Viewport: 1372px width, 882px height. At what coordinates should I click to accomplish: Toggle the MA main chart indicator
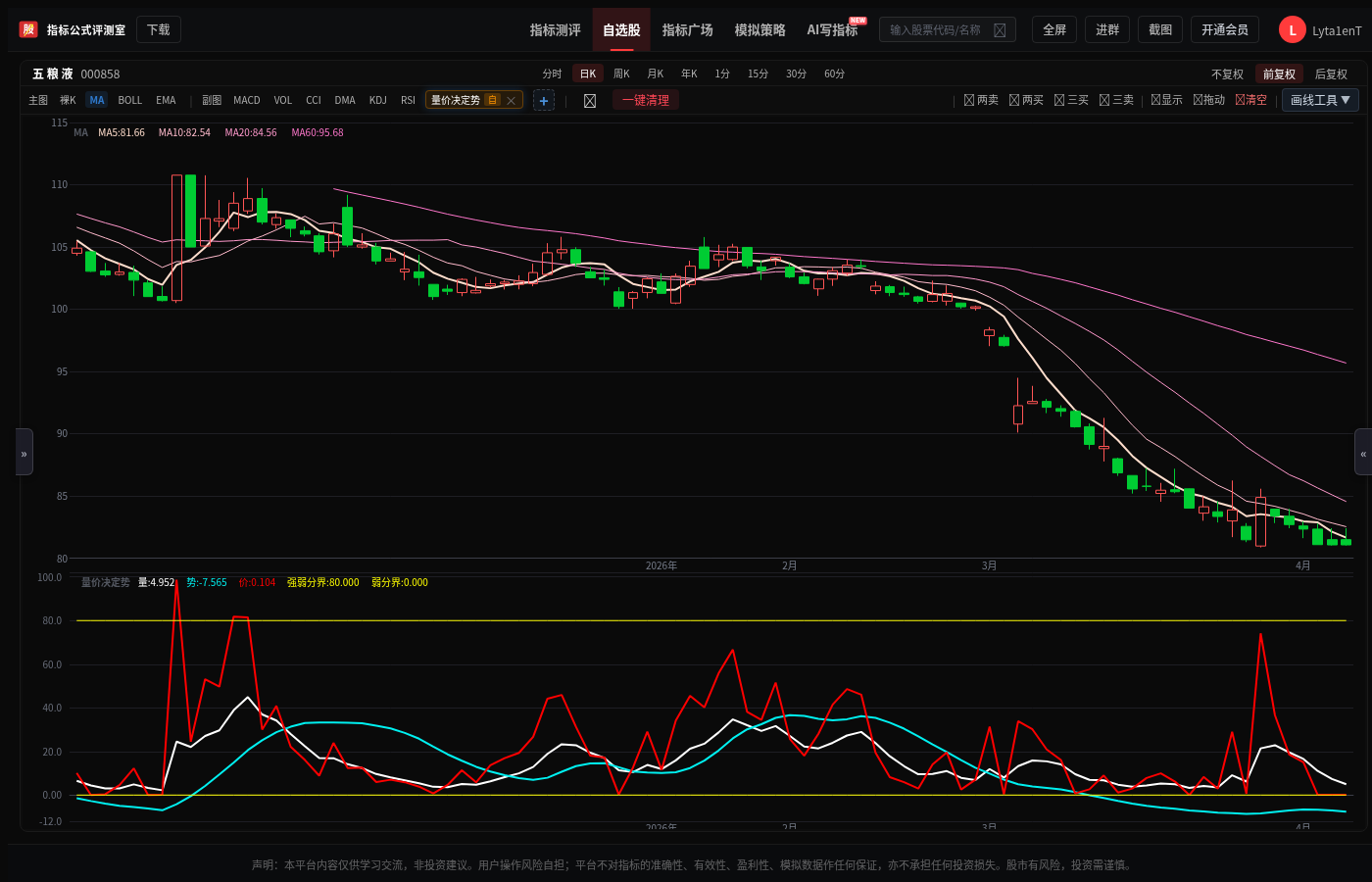pyautogui.click(x=97, y=100)
